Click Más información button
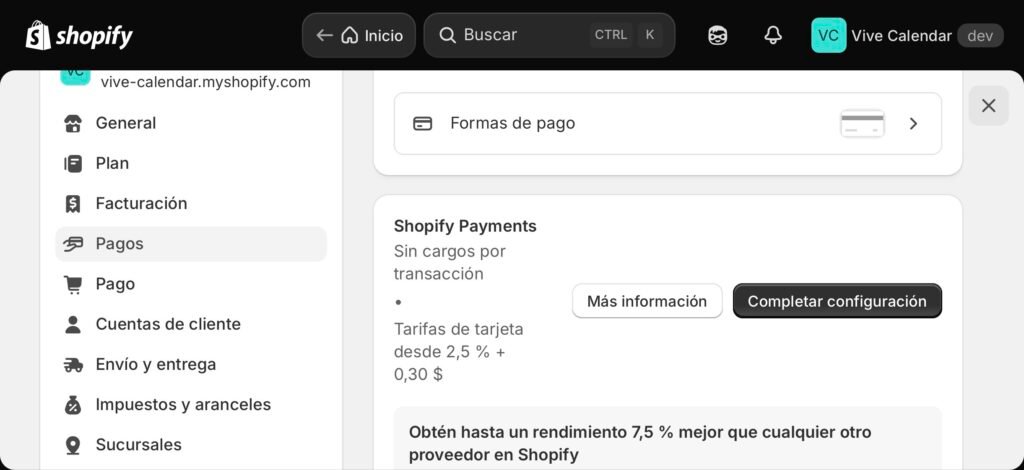 (647, 301)
